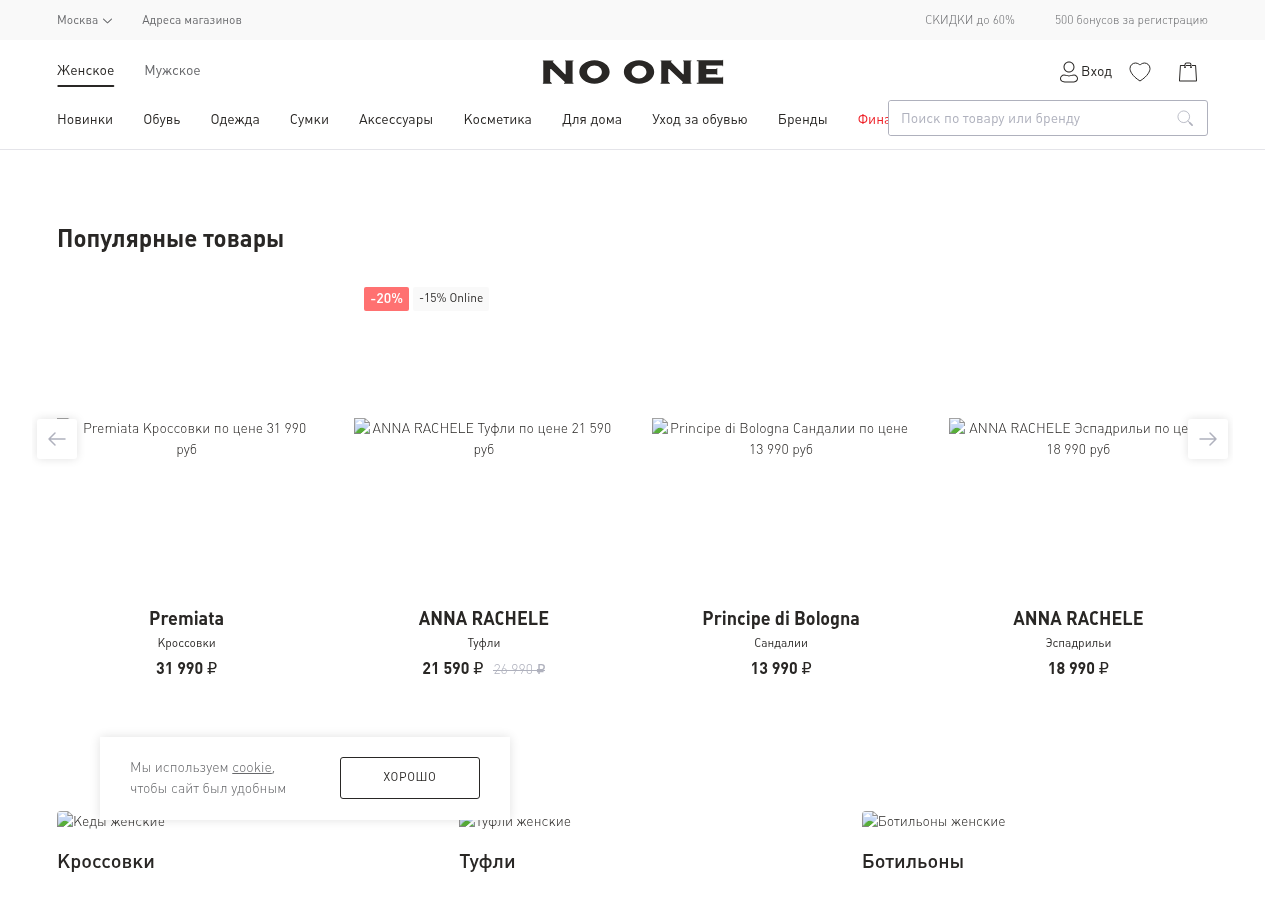The width and height of the screenshot is (1280, 900).
Task: Click the 31 990 ₽ price
Action: (186, 668)
